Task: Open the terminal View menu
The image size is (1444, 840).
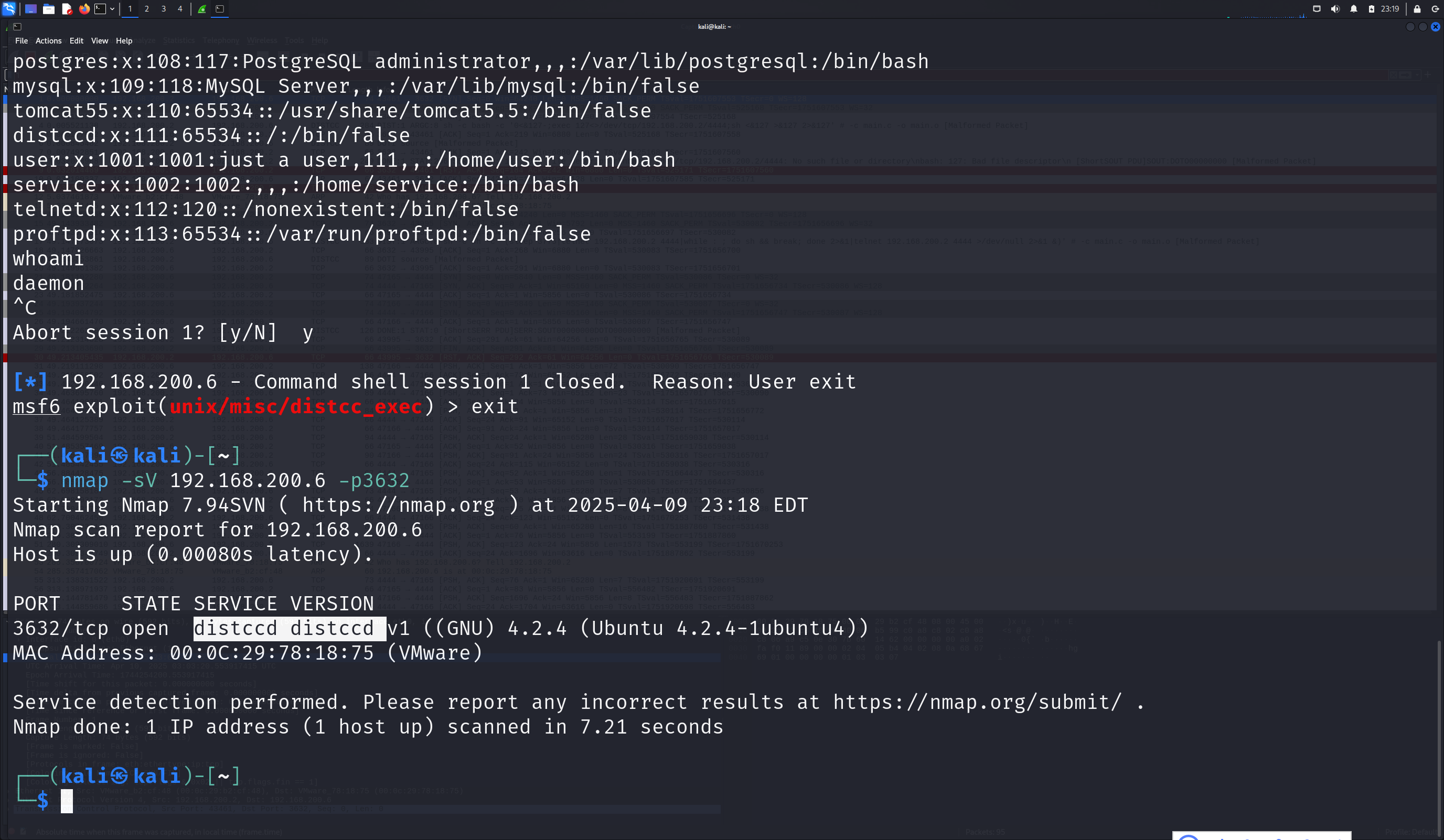Action: tap(99, 41)
